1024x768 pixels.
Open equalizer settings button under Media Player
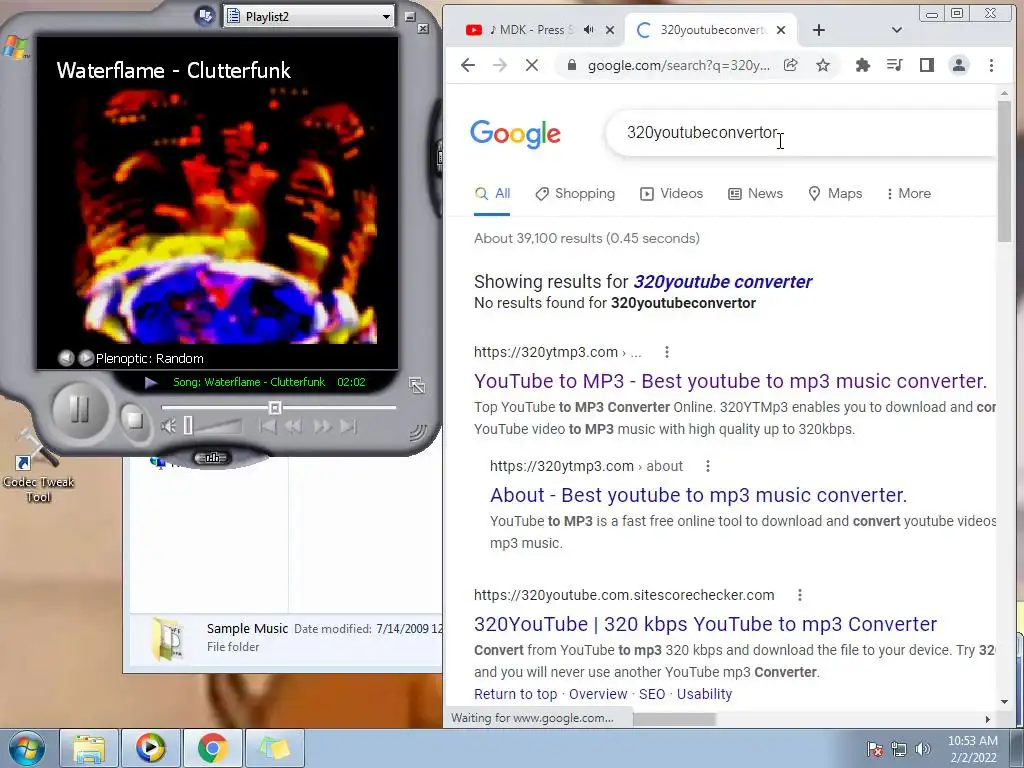pos(212,458)
